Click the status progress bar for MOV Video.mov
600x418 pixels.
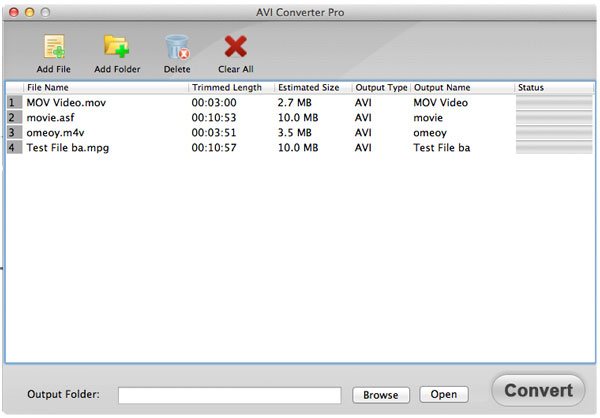[554, 103]
